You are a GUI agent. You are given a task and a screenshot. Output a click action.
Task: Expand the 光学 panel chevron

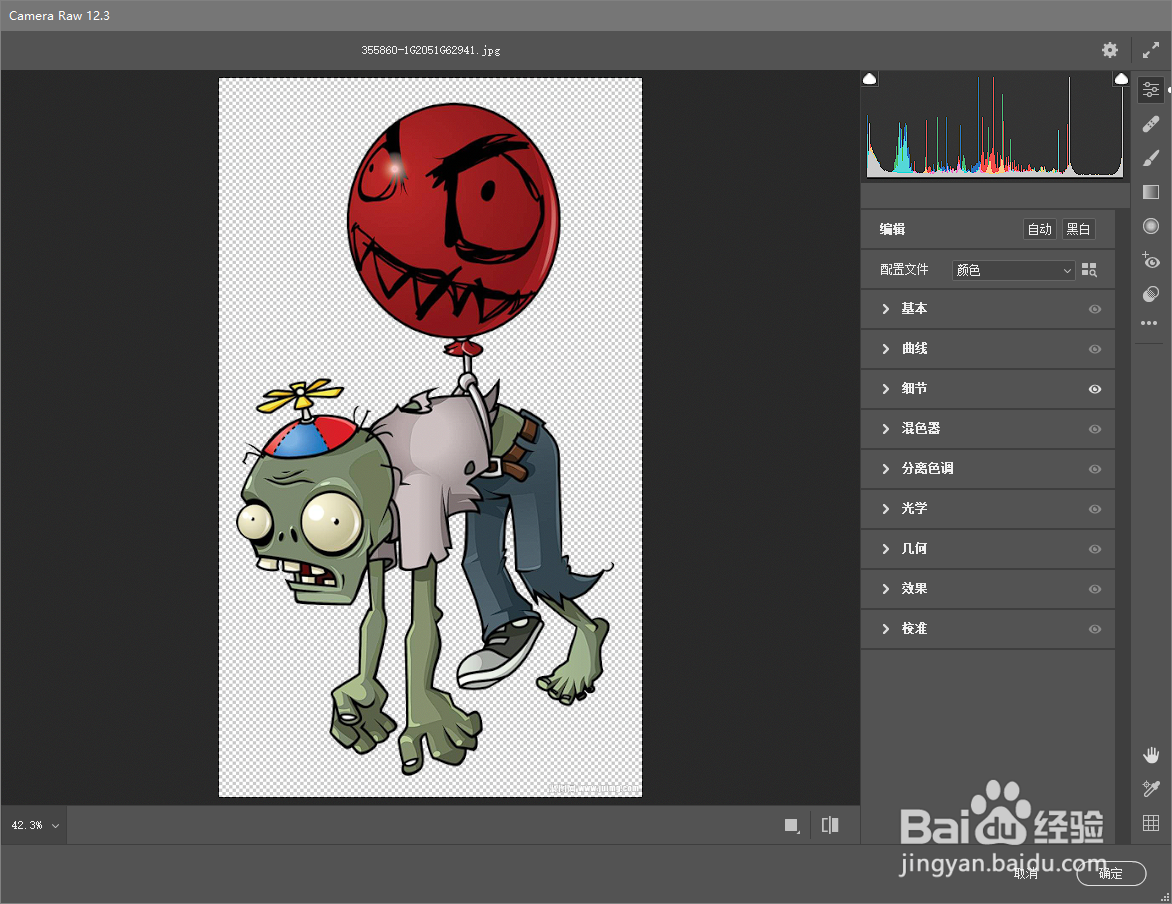coord(886,509)
